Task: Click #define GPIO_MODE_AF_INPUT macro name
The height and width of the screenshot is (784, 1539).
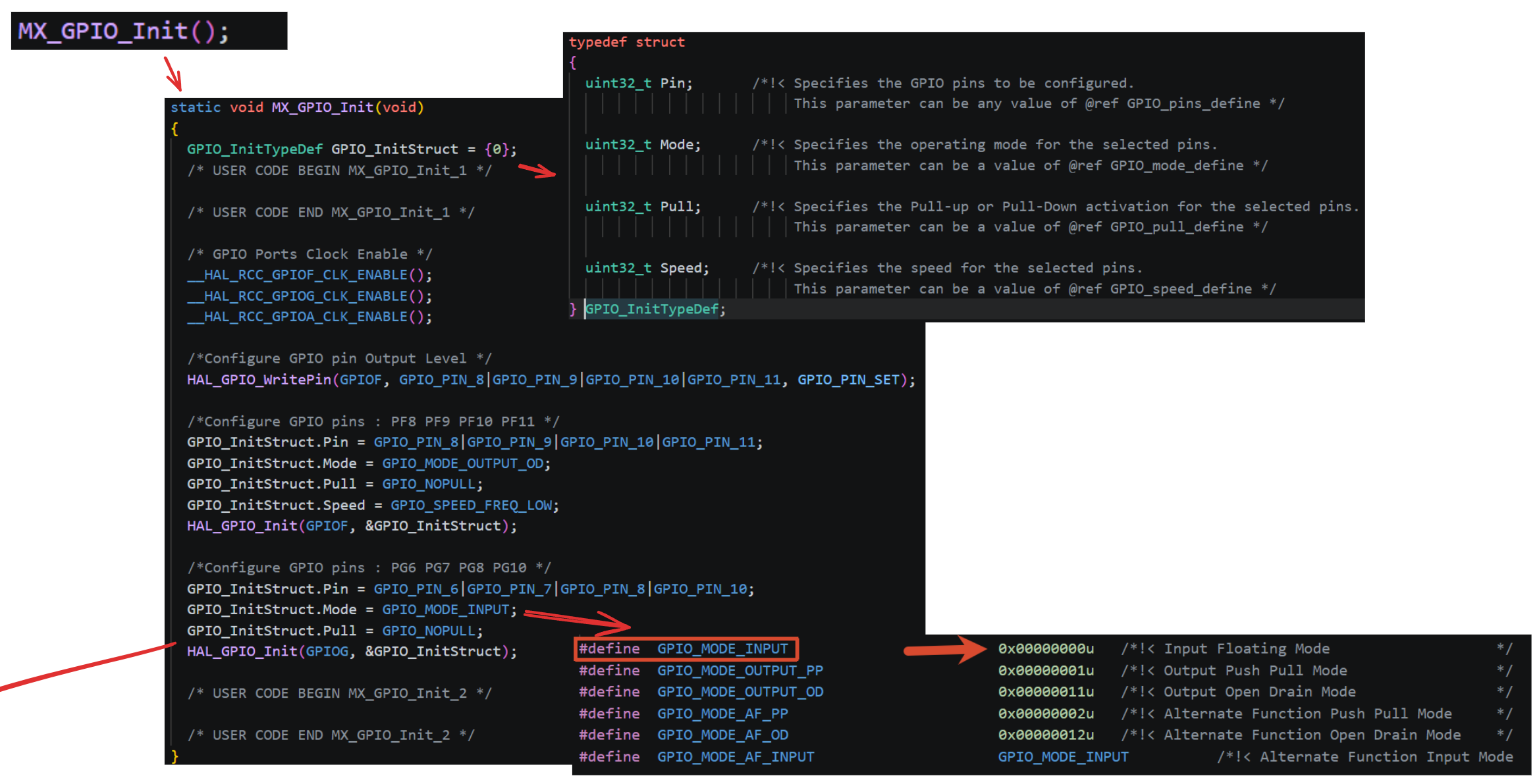Action: click(x=736, y=757)
